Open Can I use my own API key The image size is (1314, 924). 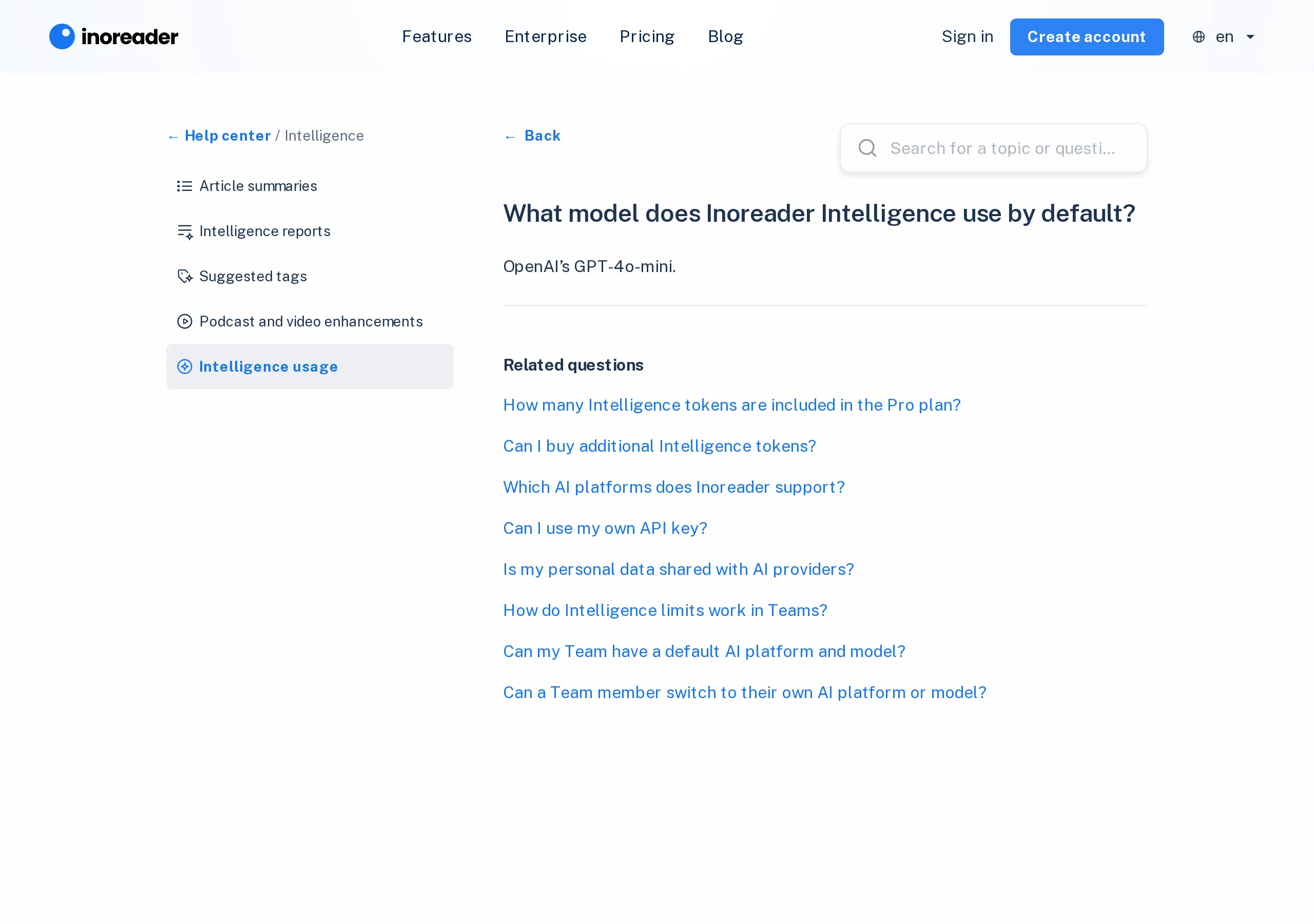(605, 528)
